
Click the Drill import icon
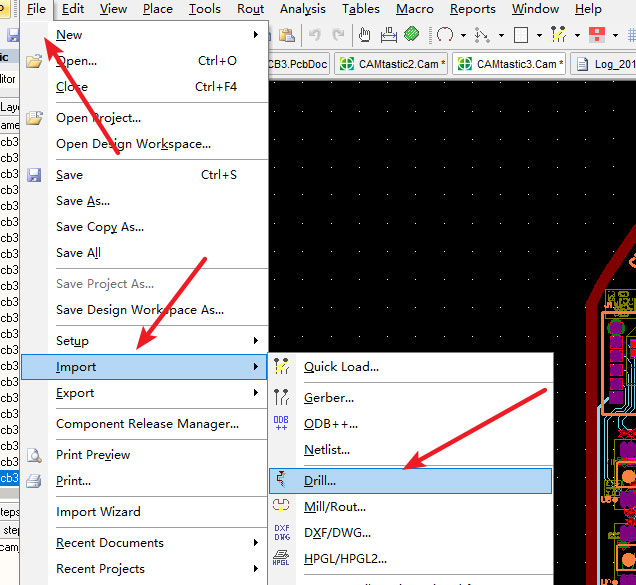coord(281,480)
